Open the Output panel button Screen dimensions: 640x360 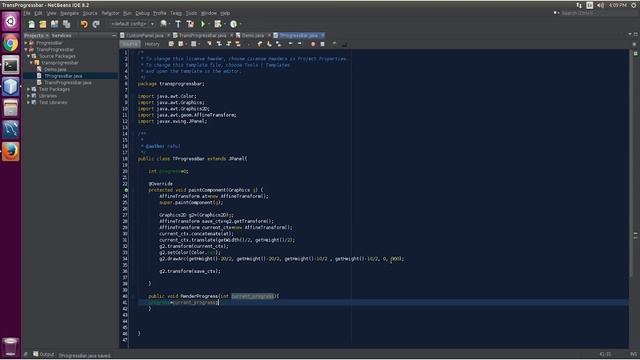[x=44, y=354]
